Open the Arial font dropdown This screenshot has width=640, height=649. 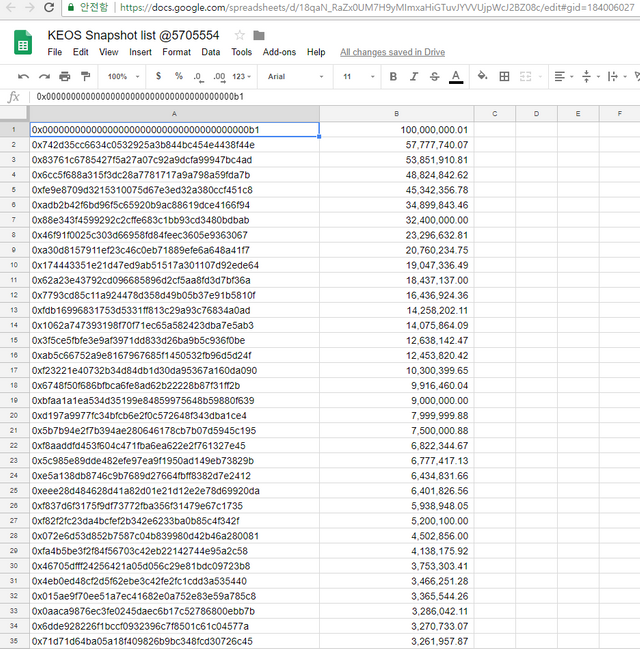click(x=295, y=77)
